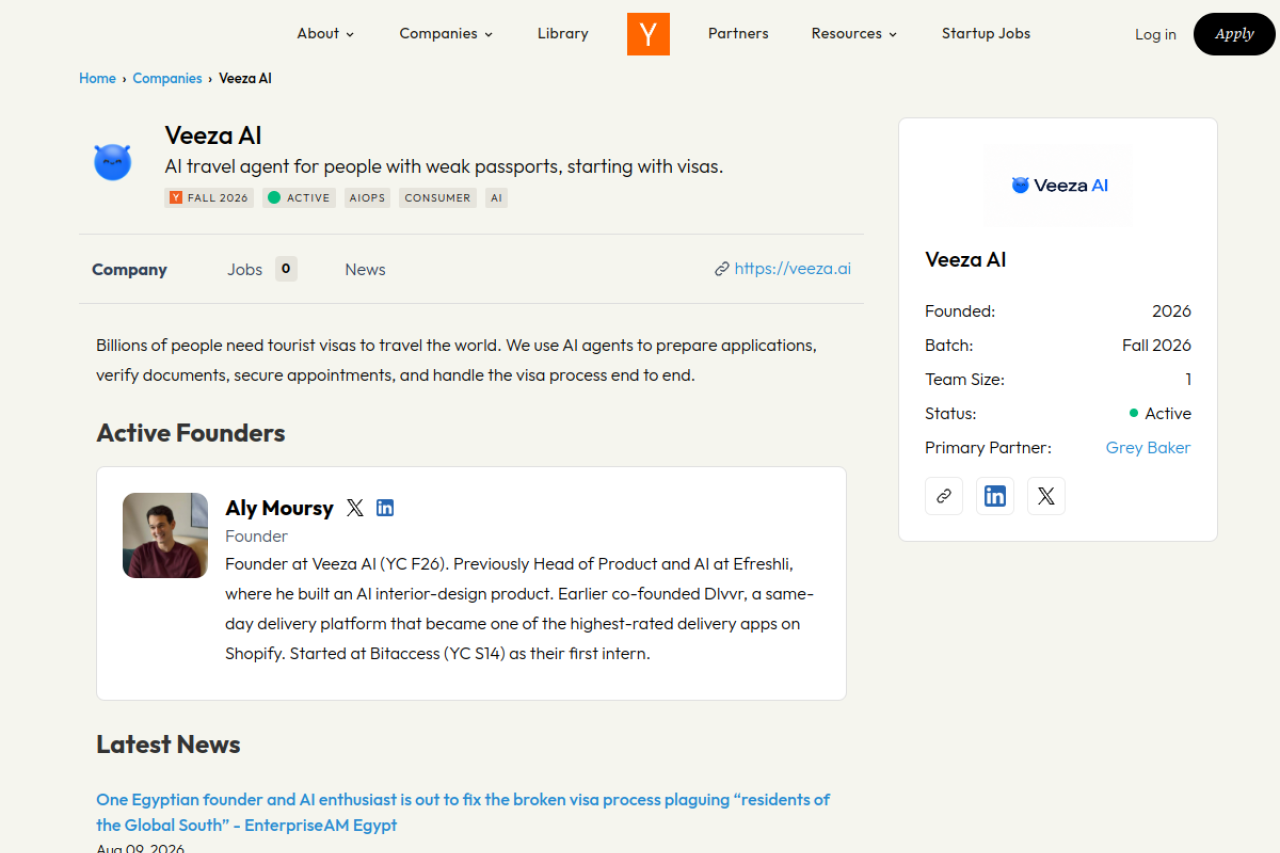Image resolution: width=1280 pixels, height=853 pixels.
Task: Click the Team Size value 1
Action: point(1188,380)
